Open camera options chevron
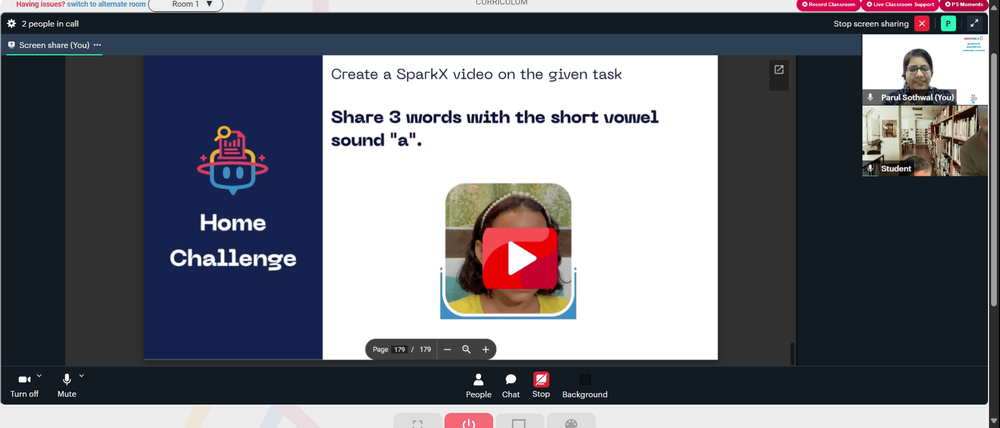Screen dimensions: 1000x428 (x=39, y=376)
